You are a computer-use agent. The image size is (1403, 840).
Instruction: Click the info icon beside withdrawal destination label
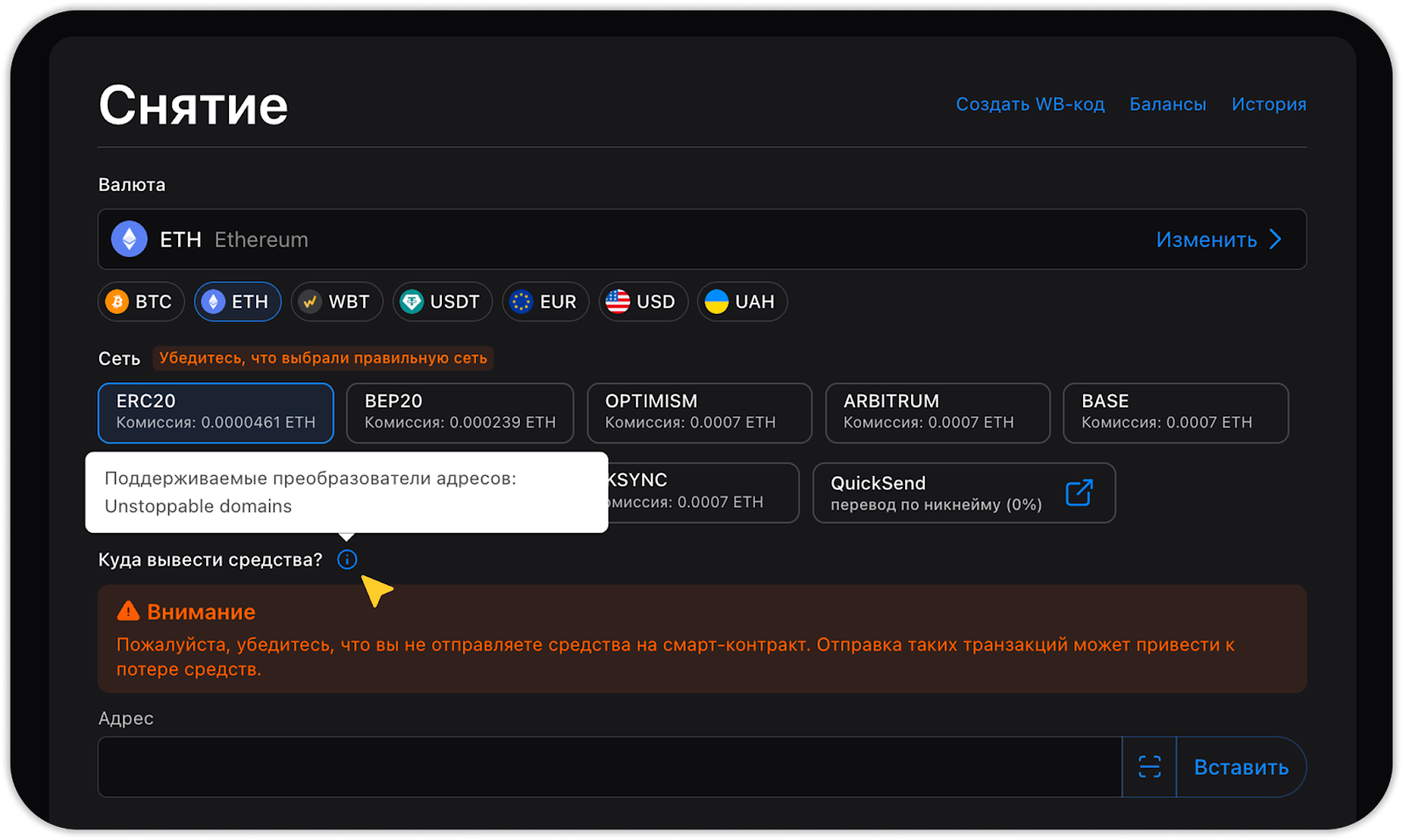tap(347, 559)
